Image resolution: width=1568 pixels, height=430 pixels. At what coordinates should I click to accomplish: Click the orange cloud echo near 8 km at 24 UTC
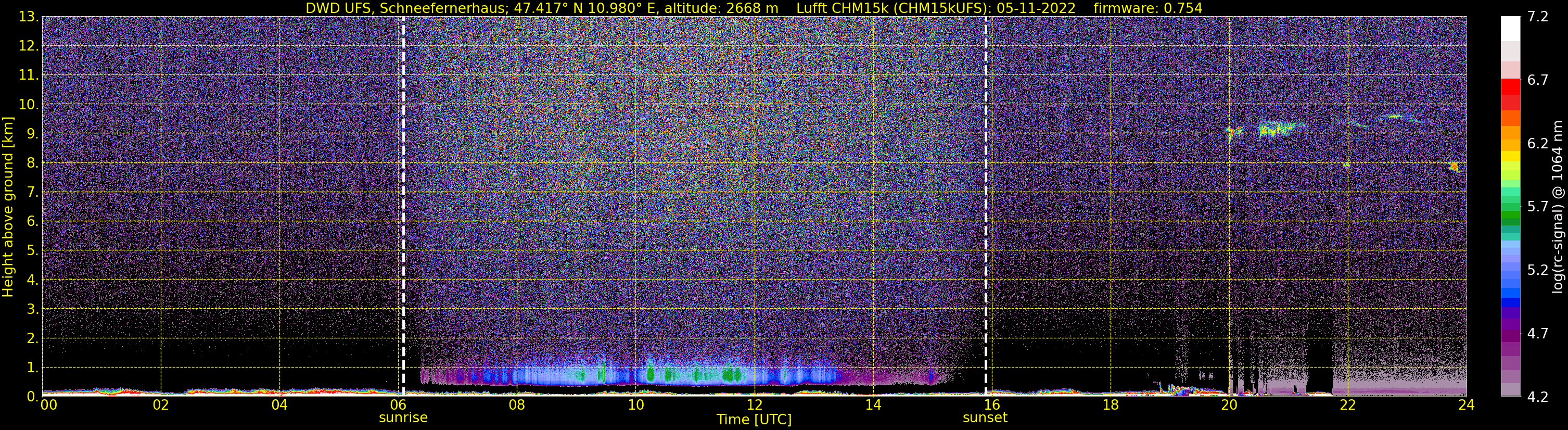(1455, 166)
